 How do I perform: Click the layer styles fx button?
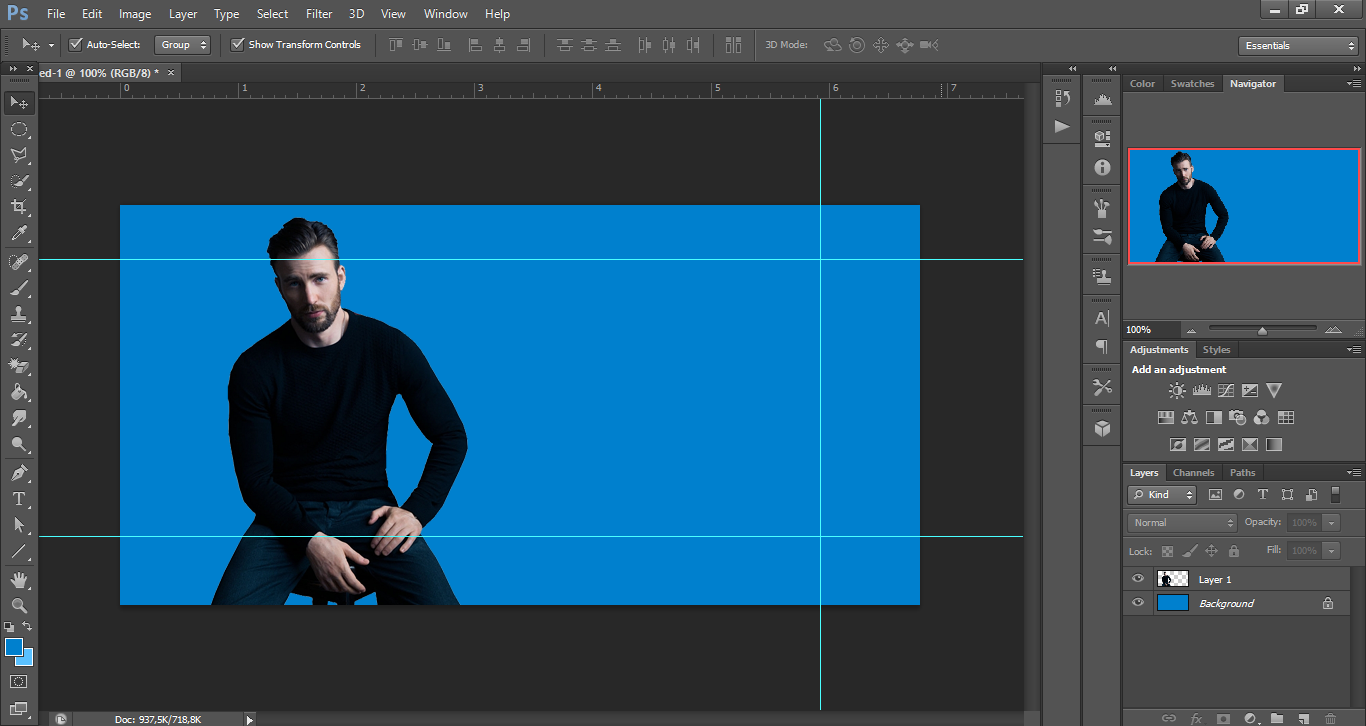[1196, 718]
